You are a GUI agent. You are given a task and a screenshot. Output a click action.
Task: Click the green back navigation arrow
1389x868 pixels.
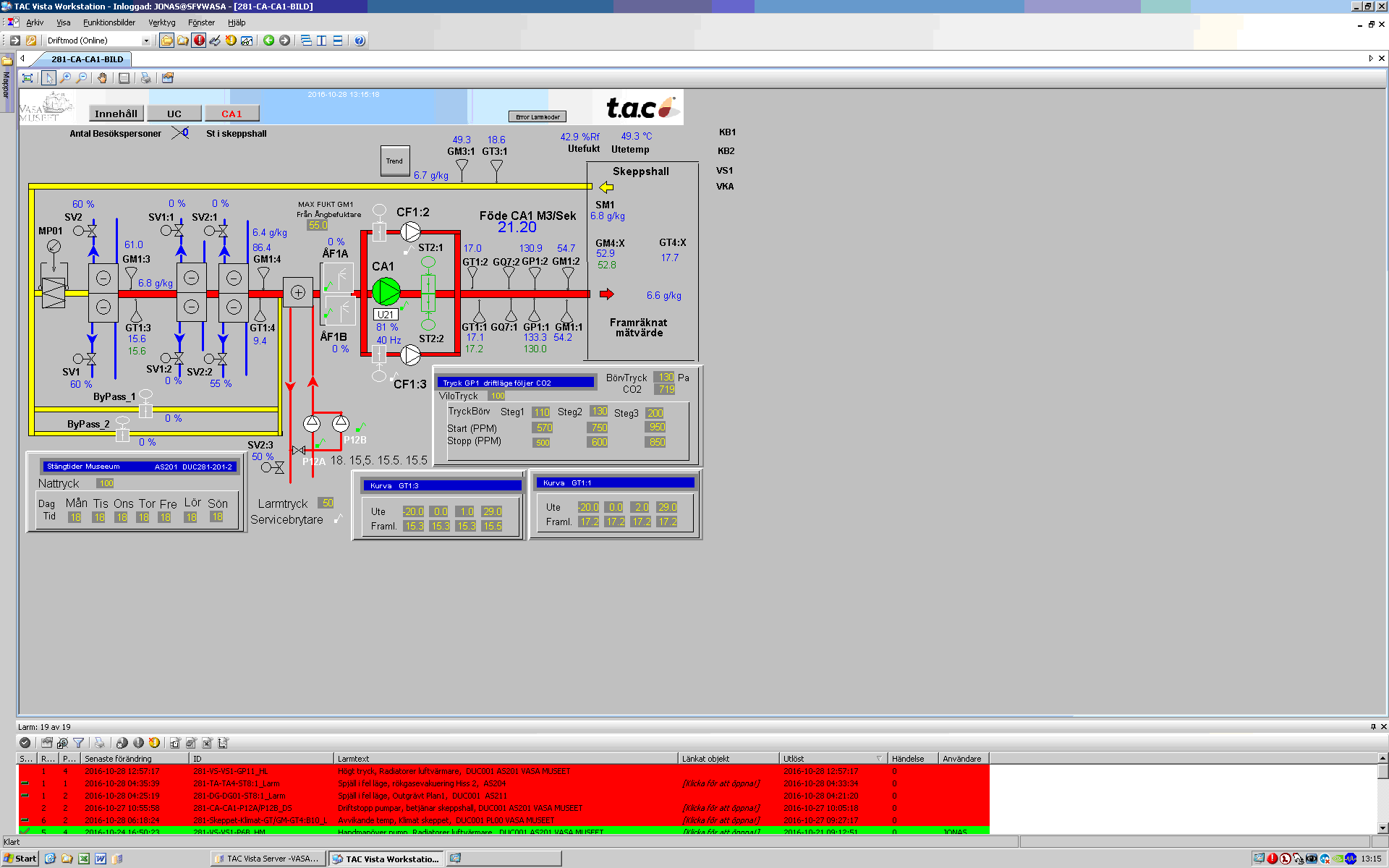pos(268,41)
